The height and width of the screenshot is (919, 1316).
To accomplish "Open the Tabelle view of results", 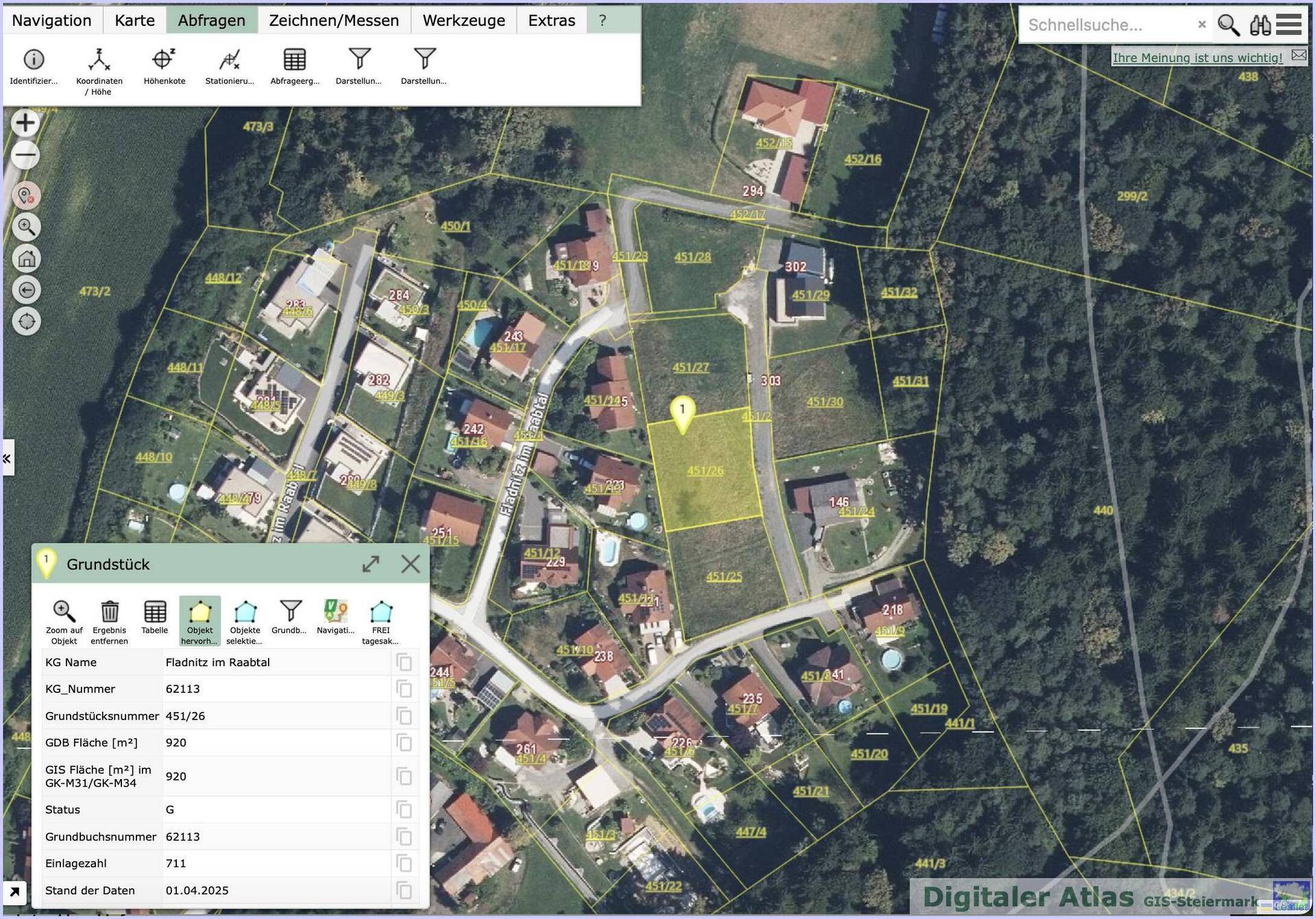I will click(155, 611).
